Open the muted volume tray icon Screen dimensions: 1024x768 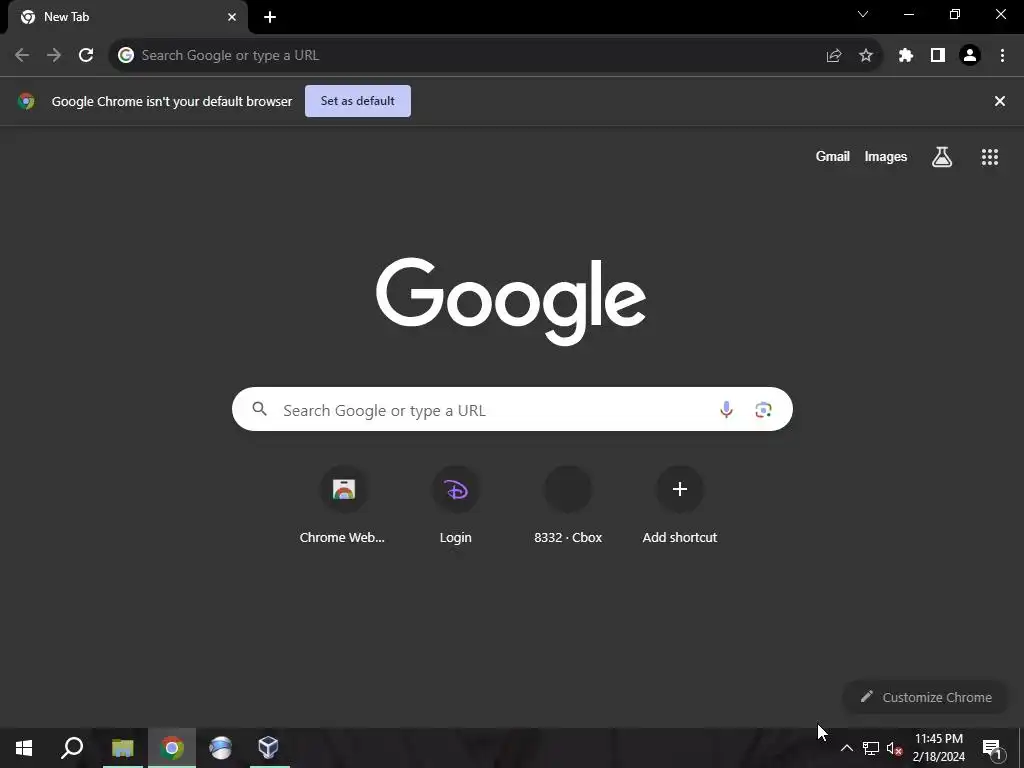tap(894, 748)
